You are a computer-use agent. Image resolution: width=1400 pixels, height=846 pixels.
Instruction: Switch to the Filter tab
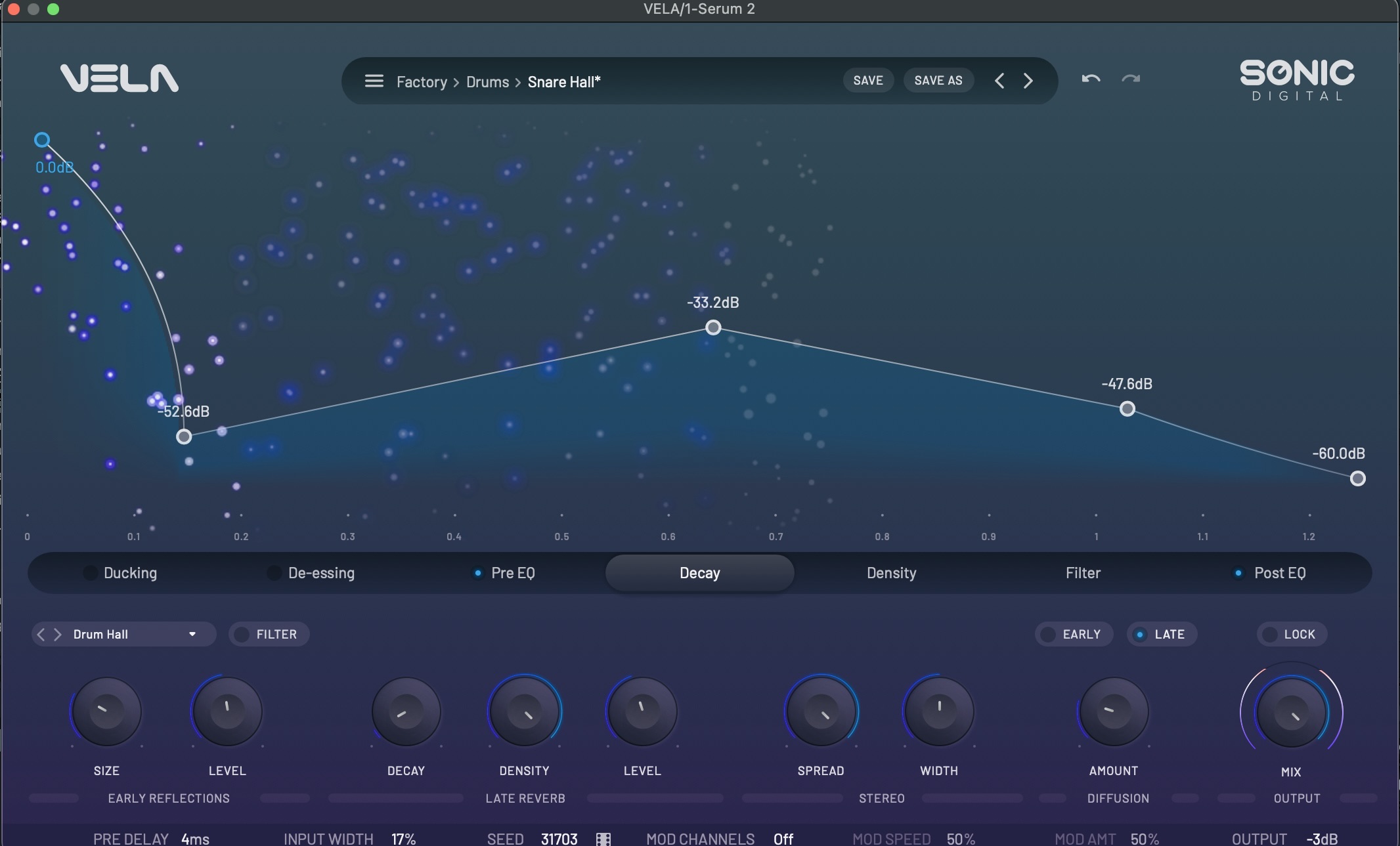1083,573
